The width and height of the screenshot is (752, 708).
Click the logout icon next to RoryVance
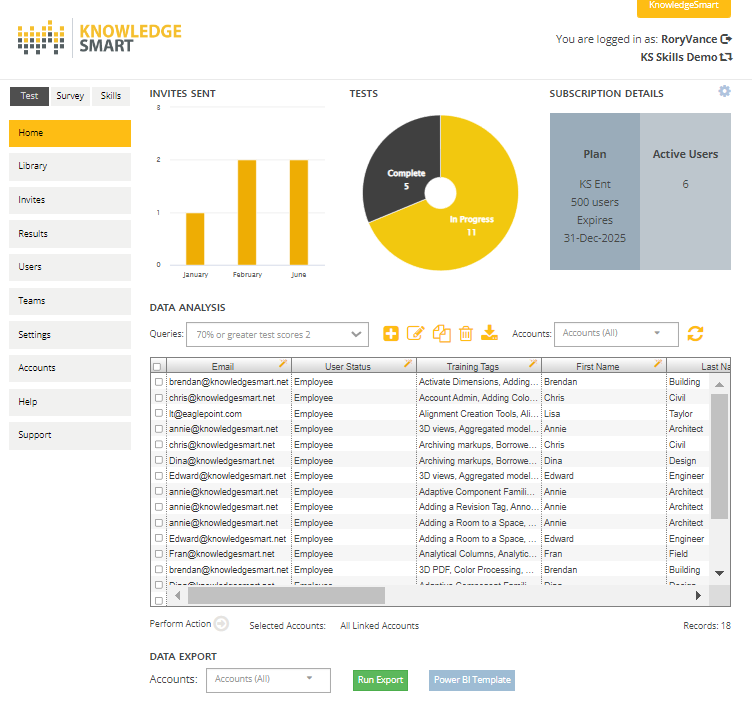726,39
